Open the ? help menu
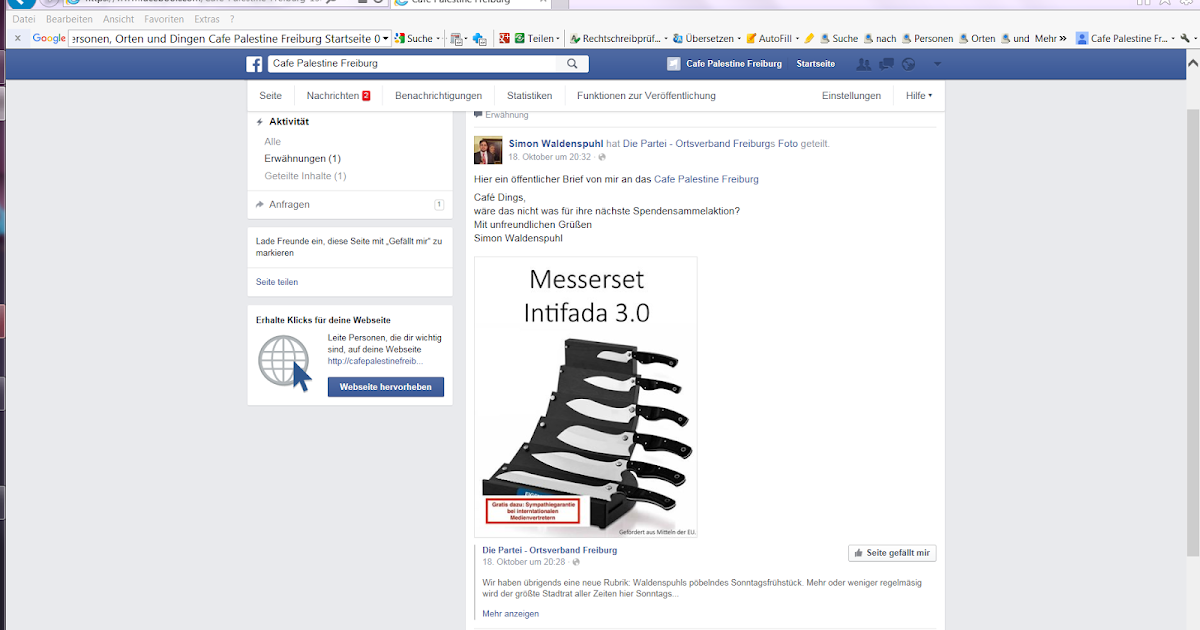The width and height of the screenshot is (1200, 630). click(x=232, y=19)
